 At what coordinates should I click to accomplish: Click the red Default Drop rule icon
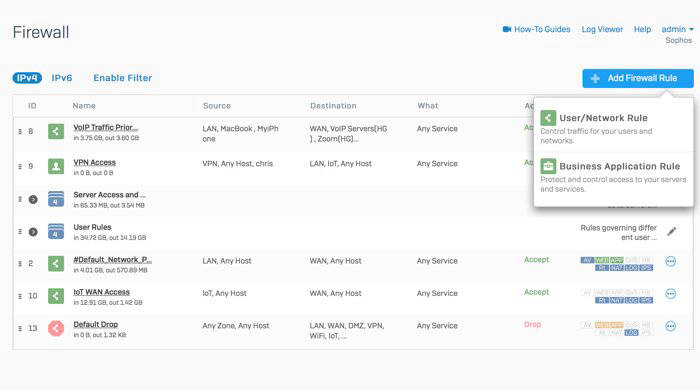(56, 328)
